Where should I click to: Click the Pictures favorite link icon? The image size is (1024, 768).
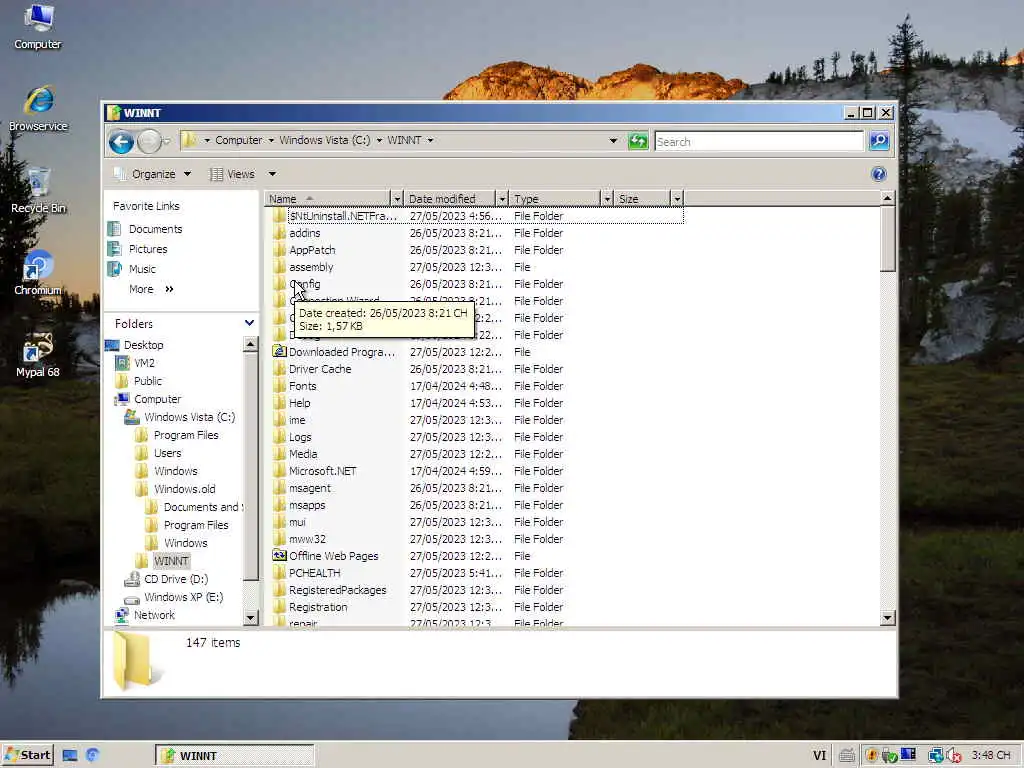tap(114, 249)
